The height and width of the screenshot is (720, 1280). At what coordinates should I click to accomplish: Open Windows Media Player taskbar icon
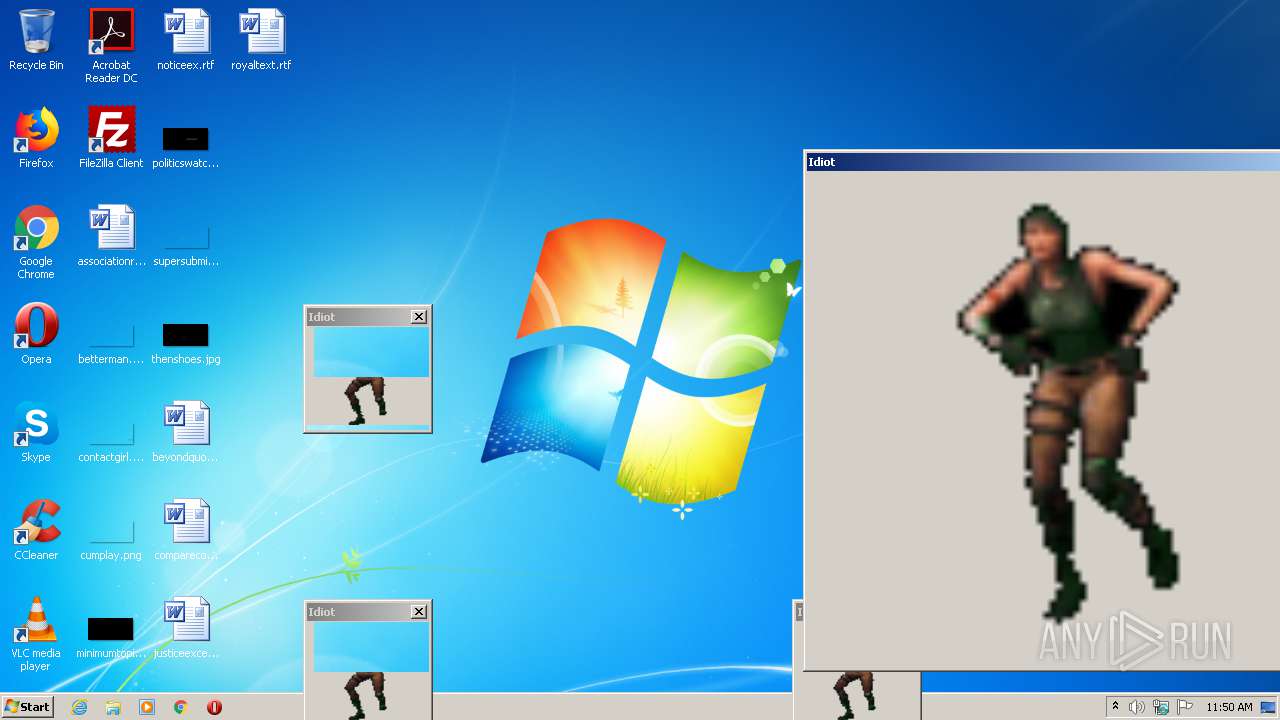(x=147, y=707)
